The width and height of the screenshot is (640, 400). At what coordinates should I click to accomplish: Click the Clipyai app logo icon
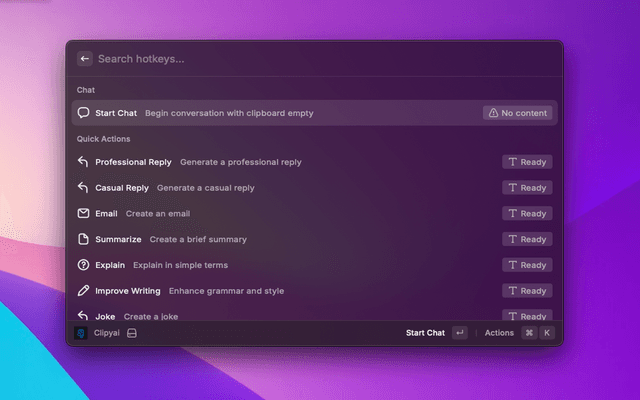click(x=81, y=333)
